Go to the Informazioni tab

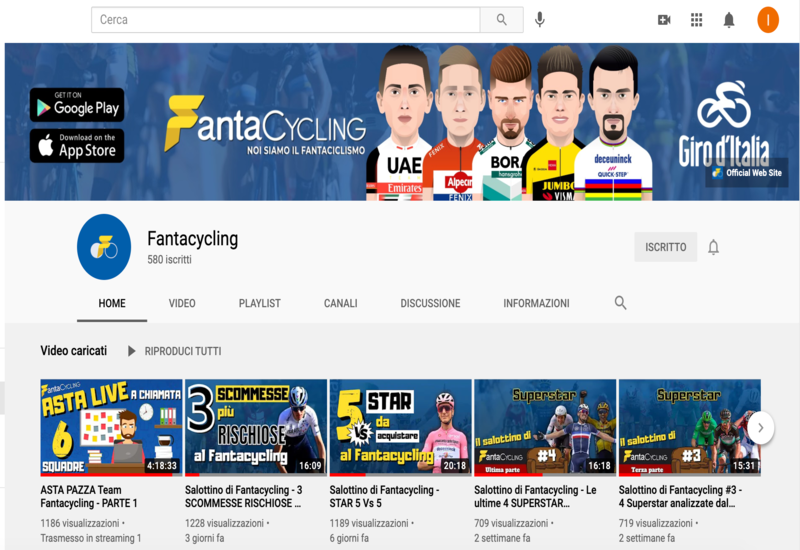click(536, 303)
